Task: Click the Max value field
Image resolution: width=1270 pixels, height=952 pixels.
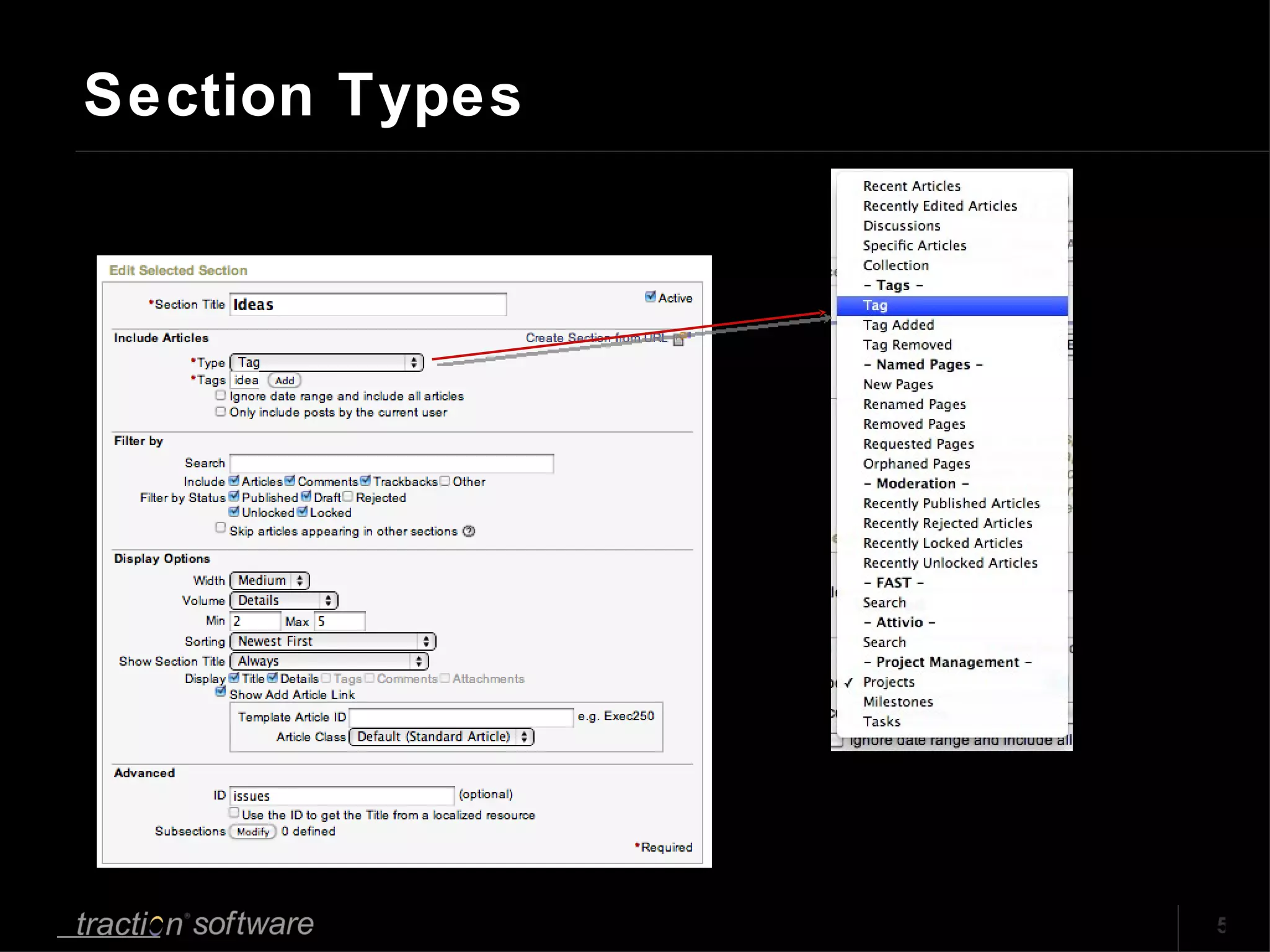Action: [x=340, y=621]
